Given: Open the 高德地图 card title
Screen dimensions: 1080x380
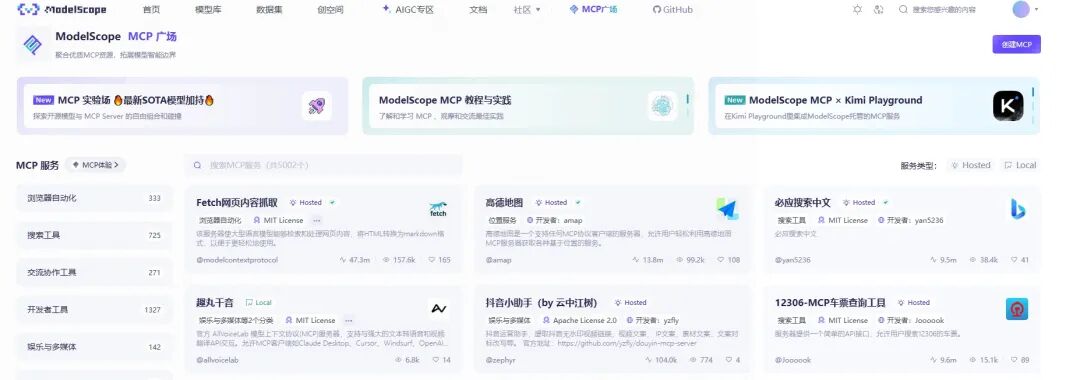Looking at the screenshot, I should (x=504, y=202).
